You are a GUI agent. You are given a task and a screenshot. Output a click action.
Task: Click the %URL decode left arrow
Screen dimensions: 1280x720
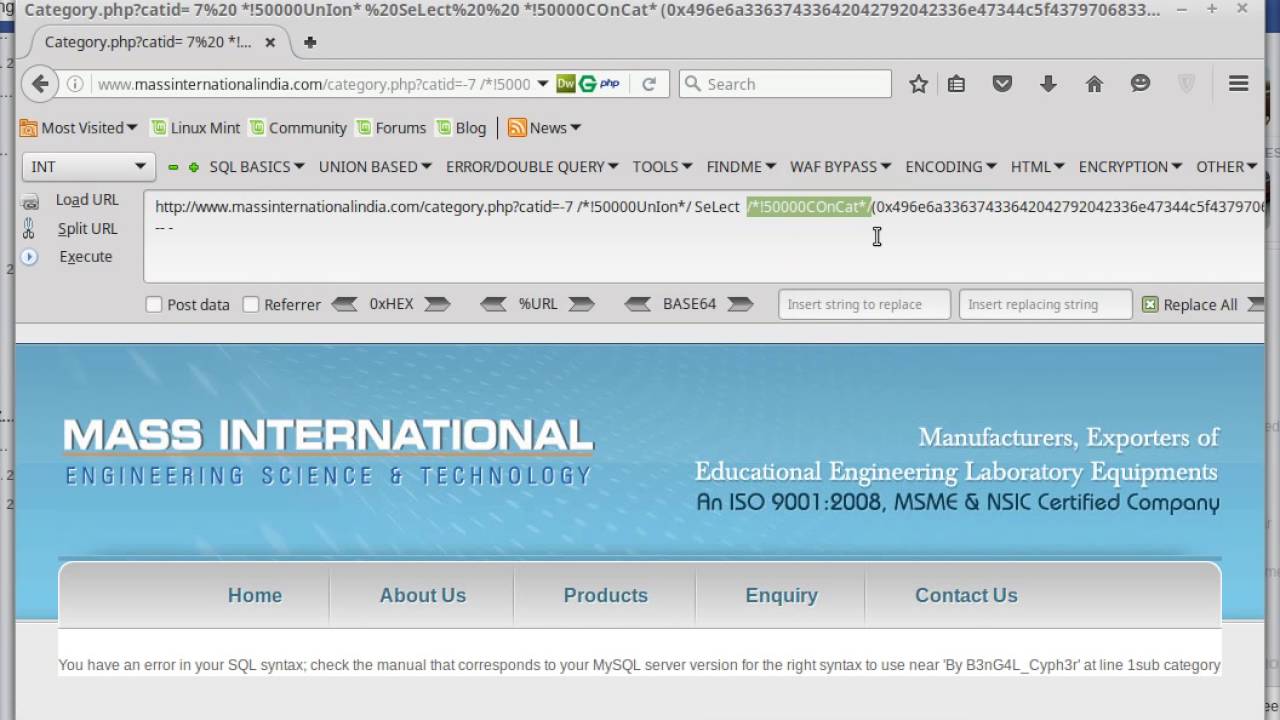[x=493, y=304]
